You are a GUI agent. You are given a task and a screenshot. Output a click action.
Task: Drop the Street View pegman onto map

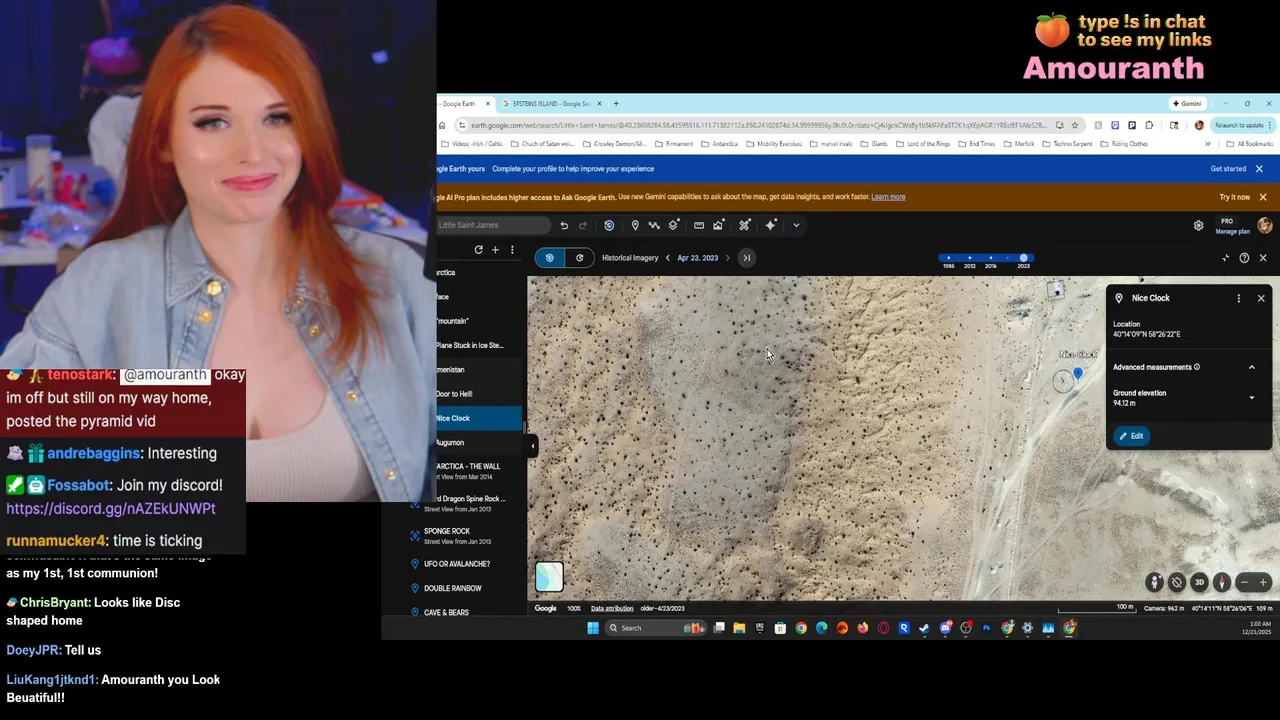pyautogui.click(x=1155, y=582)
